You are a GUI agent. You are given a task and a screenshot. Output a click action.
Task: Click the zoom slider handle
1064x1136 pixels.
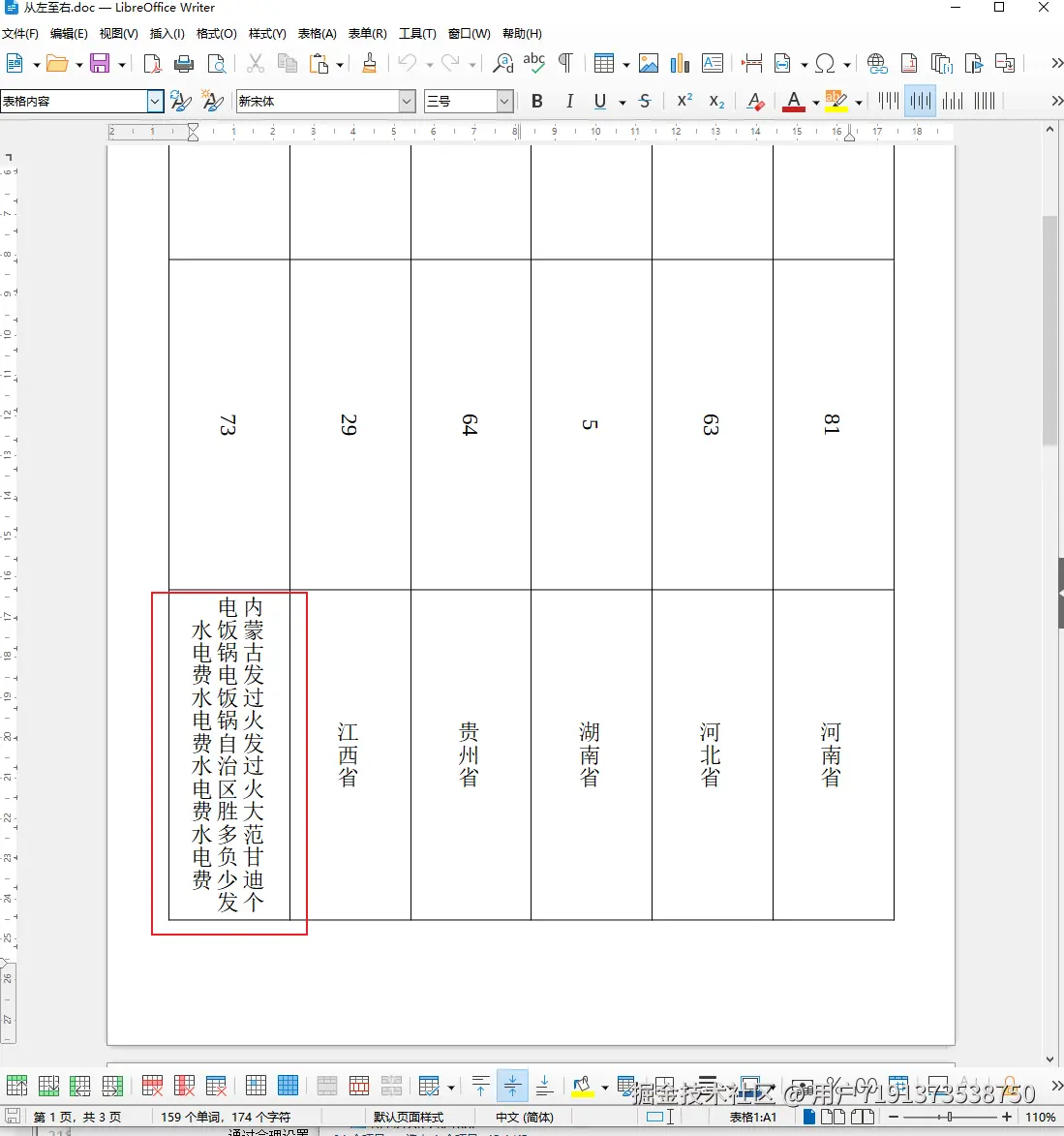950,1118
